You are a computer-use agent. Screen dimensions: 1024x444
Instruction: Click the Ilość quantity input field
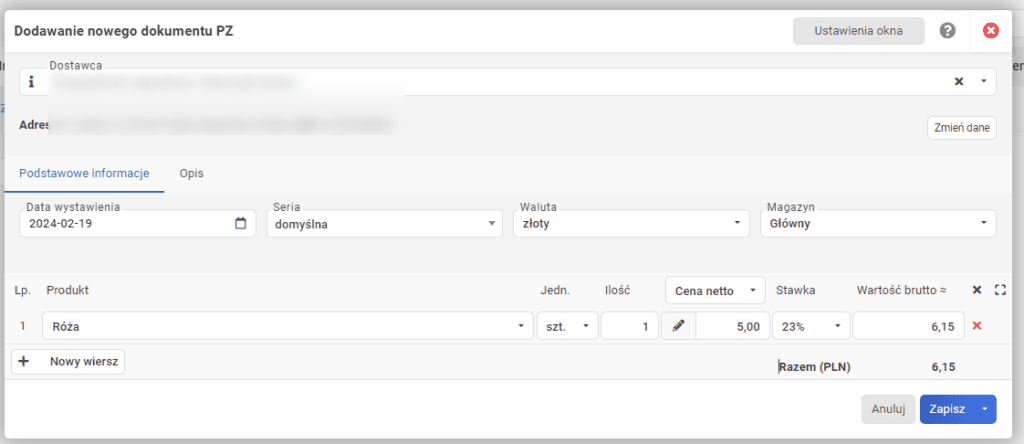tap(629, 326)
